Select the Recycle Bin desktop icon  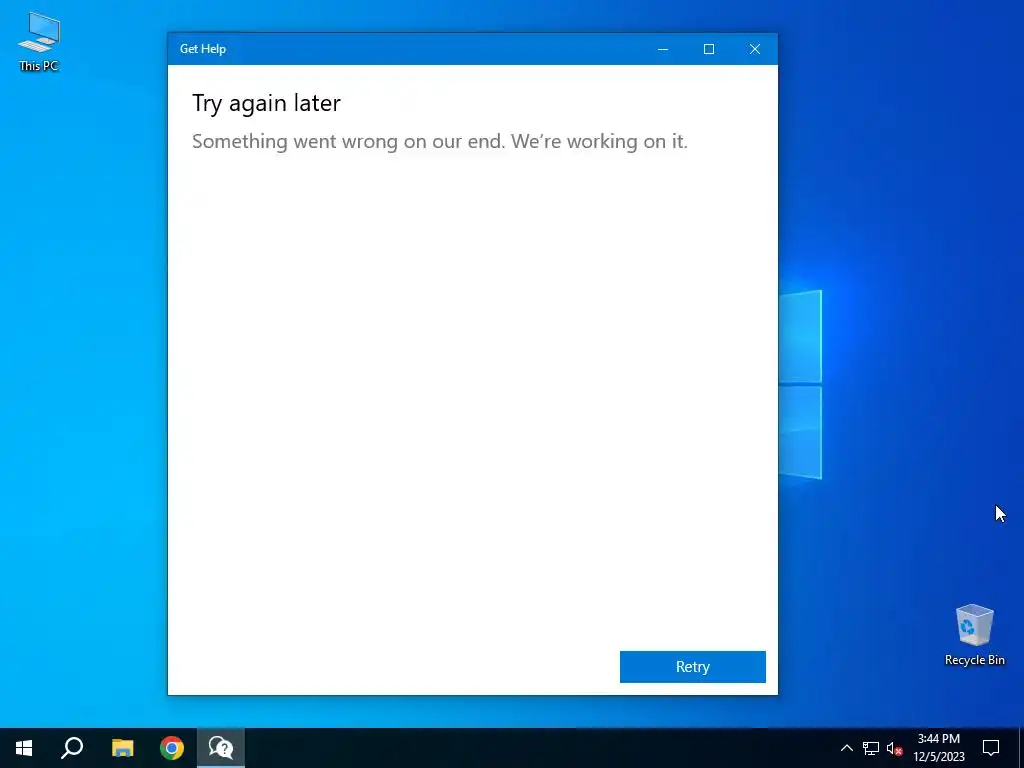(x=974, y=635)
